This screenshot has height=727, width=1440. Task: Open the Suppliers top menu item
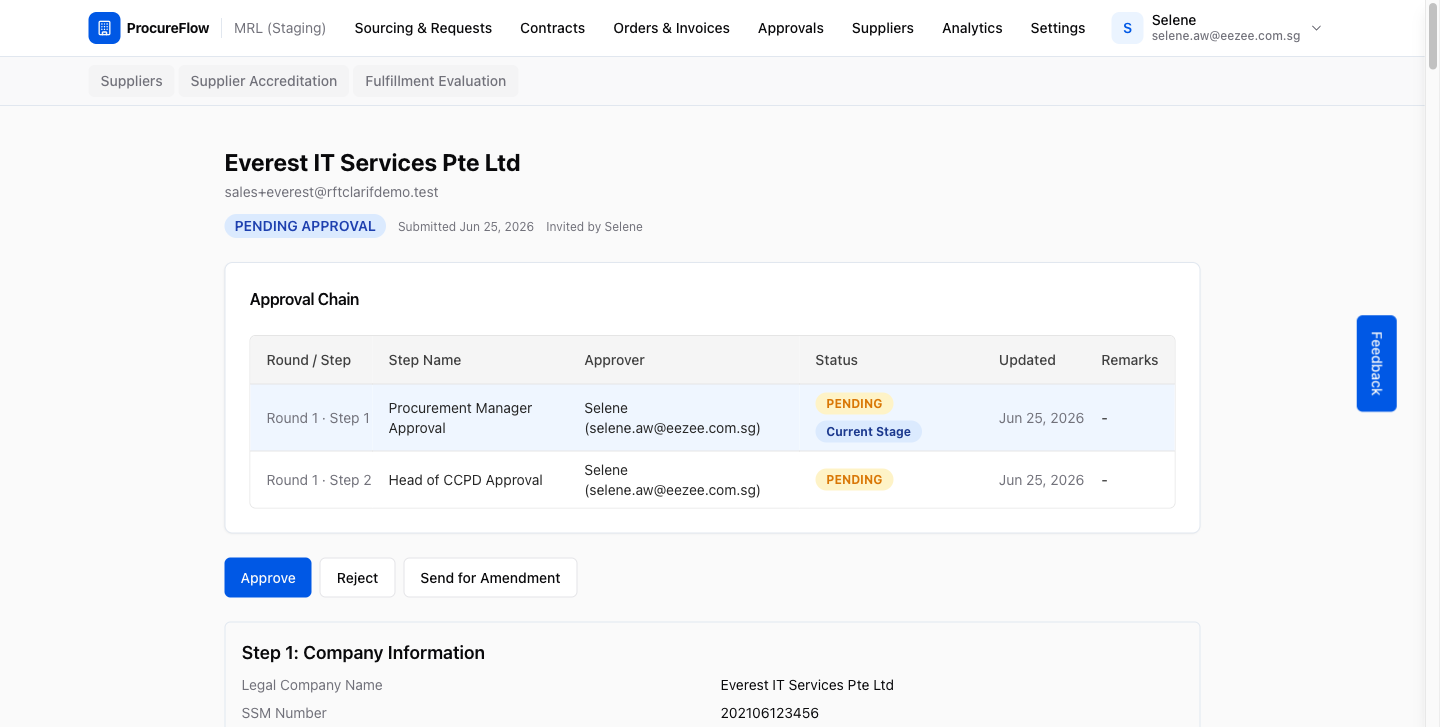point(882,28)
